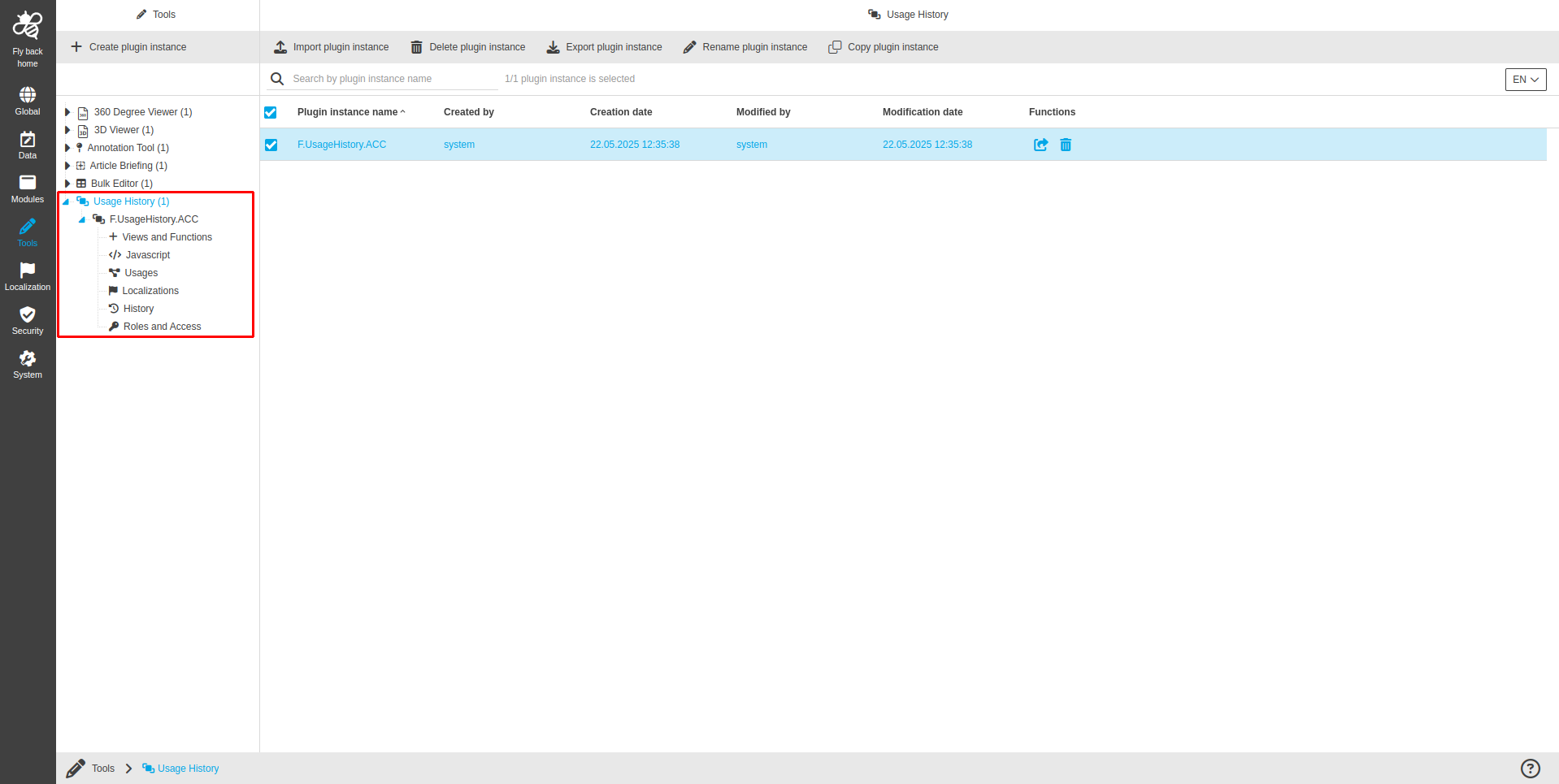Select Javascript in the tree
Screen dimensions: 1559x784
click(148, 255)
